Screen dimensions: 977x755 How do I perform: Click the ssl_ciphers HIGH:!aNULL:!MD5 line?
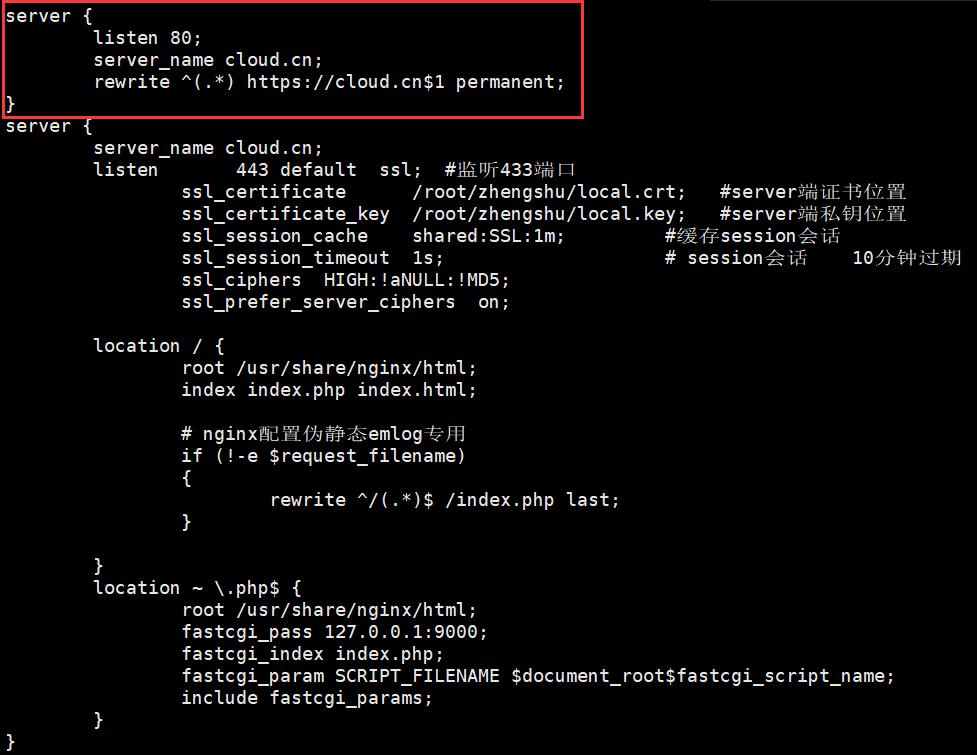point(345,280)
